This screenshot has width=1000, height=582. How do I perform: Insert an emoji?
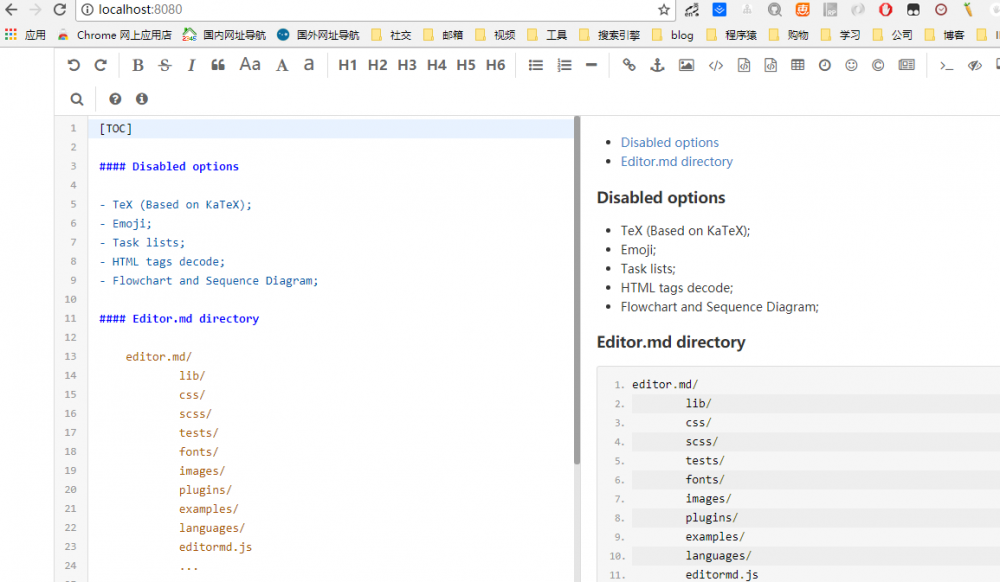point(850,64)
